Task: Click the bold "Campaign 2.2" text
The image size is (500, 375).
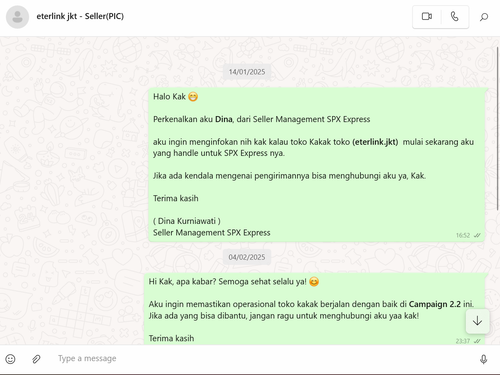Action: pyautogui.click(x=435, y=304)
